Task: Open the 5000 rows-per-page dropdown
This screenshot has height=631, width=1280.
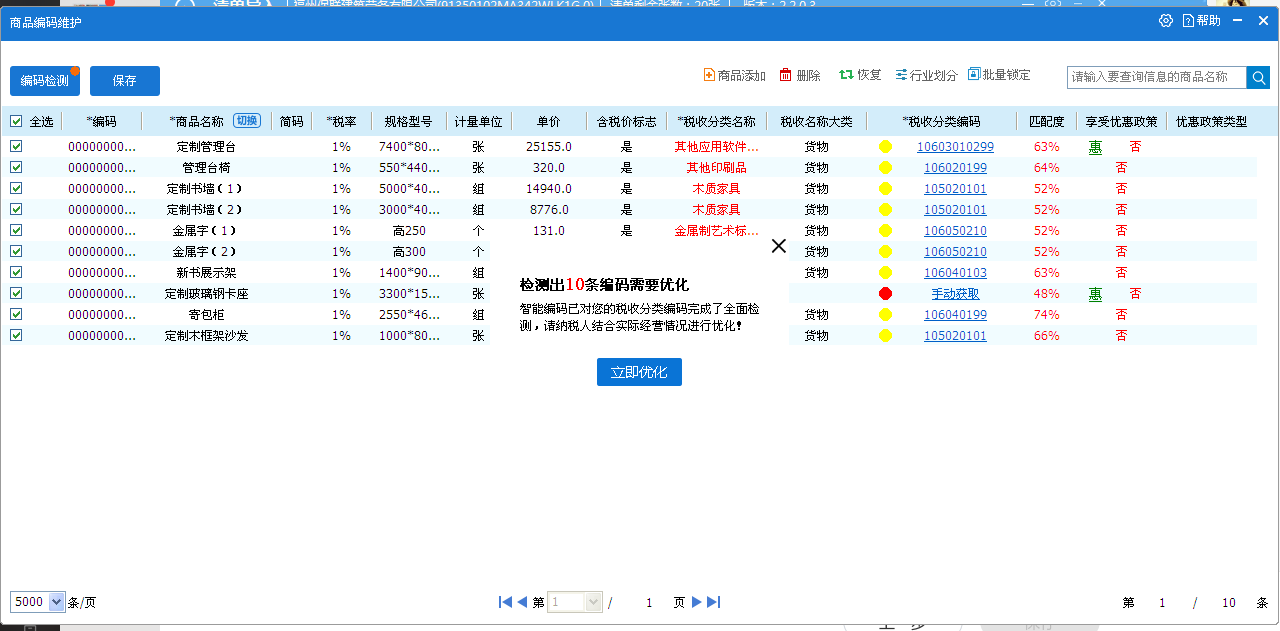Action: coord(56,602)
